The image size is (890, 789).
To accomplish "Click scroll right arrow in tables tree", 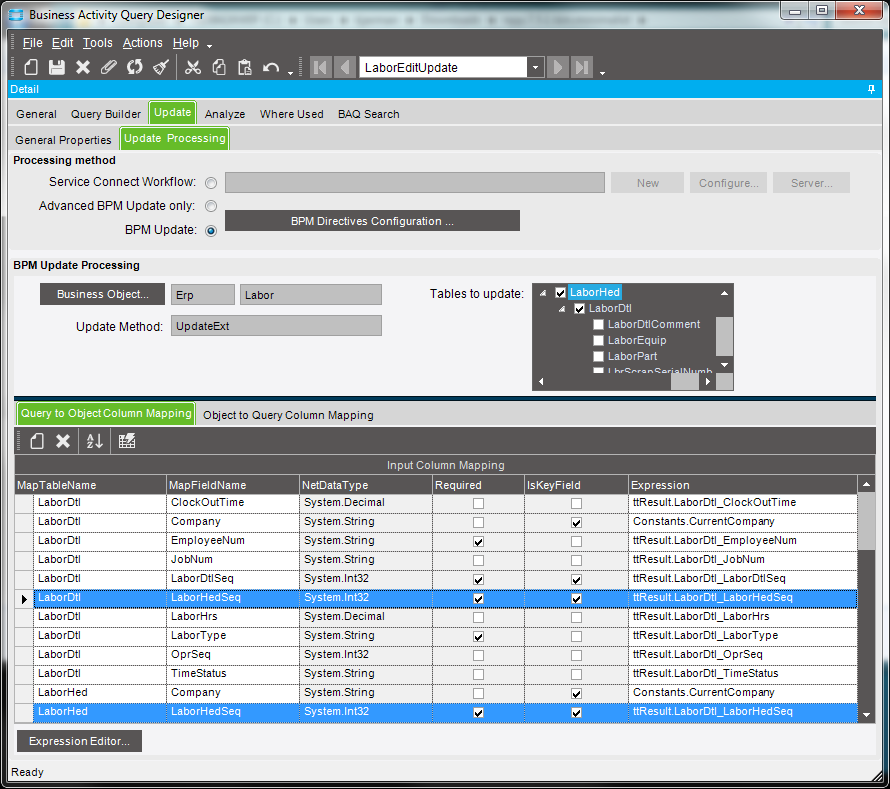I will pos(707,381).
